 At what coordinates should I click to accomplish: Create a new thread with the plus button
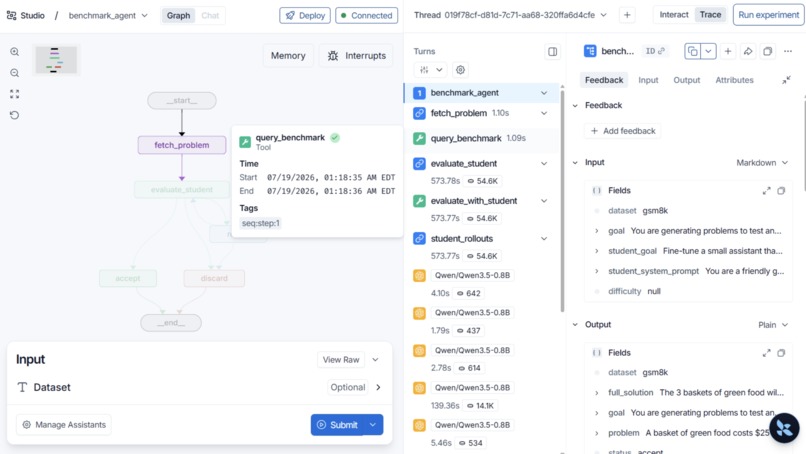[x=627, y=15]
